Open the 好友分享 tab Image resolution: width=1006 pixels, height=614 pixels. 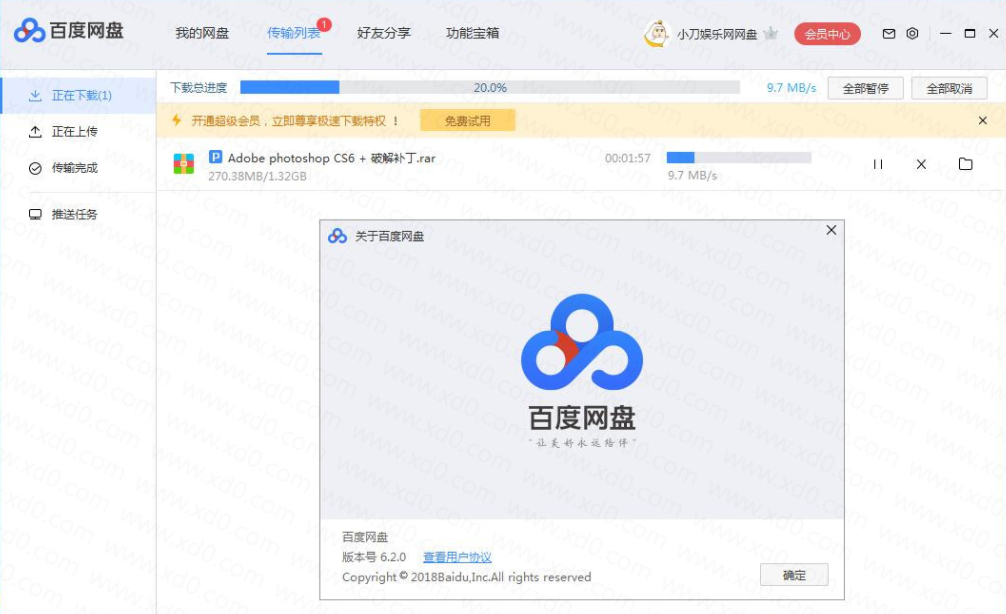coord(384,33)
